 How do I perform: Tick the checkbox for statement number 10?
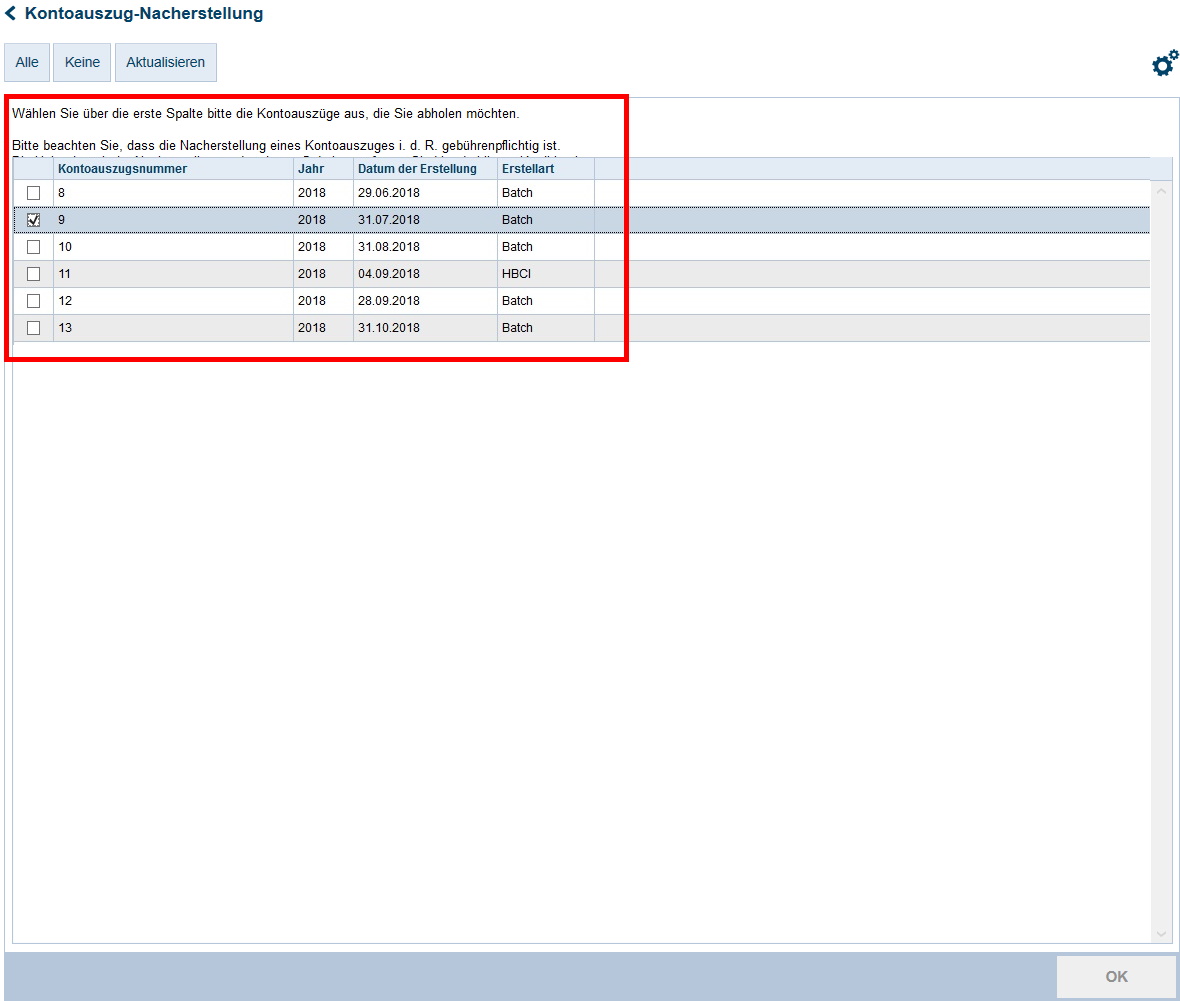[x=33, y=247]
